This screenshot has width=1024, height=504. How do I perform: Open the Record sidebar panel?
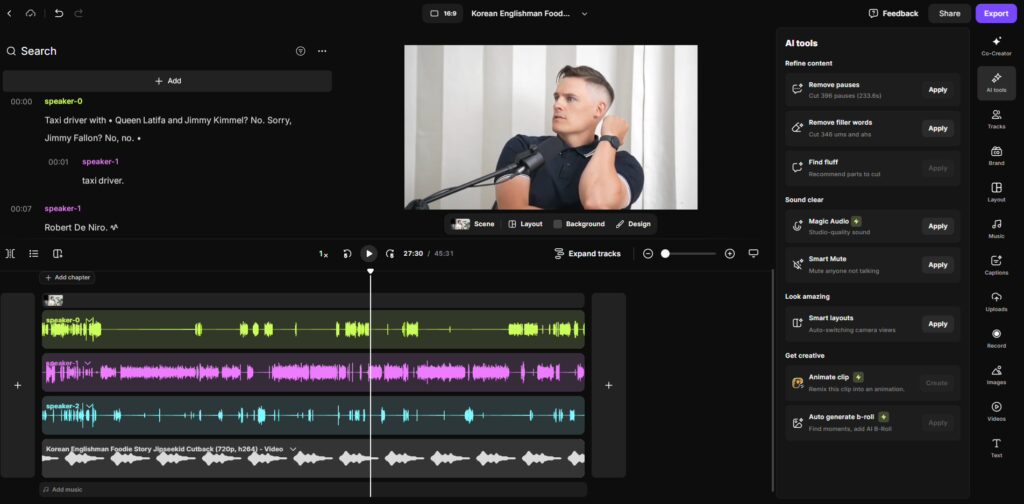pyautogui.click(x=996, y=338)
